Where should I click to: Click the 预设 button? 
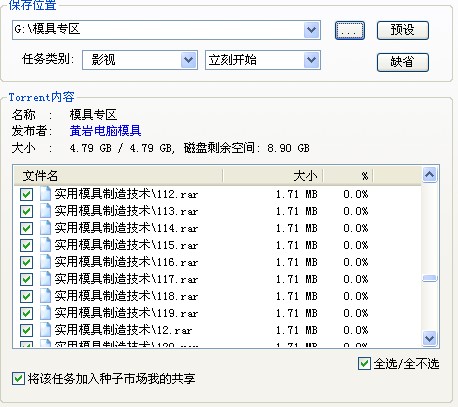pos(403,30)
